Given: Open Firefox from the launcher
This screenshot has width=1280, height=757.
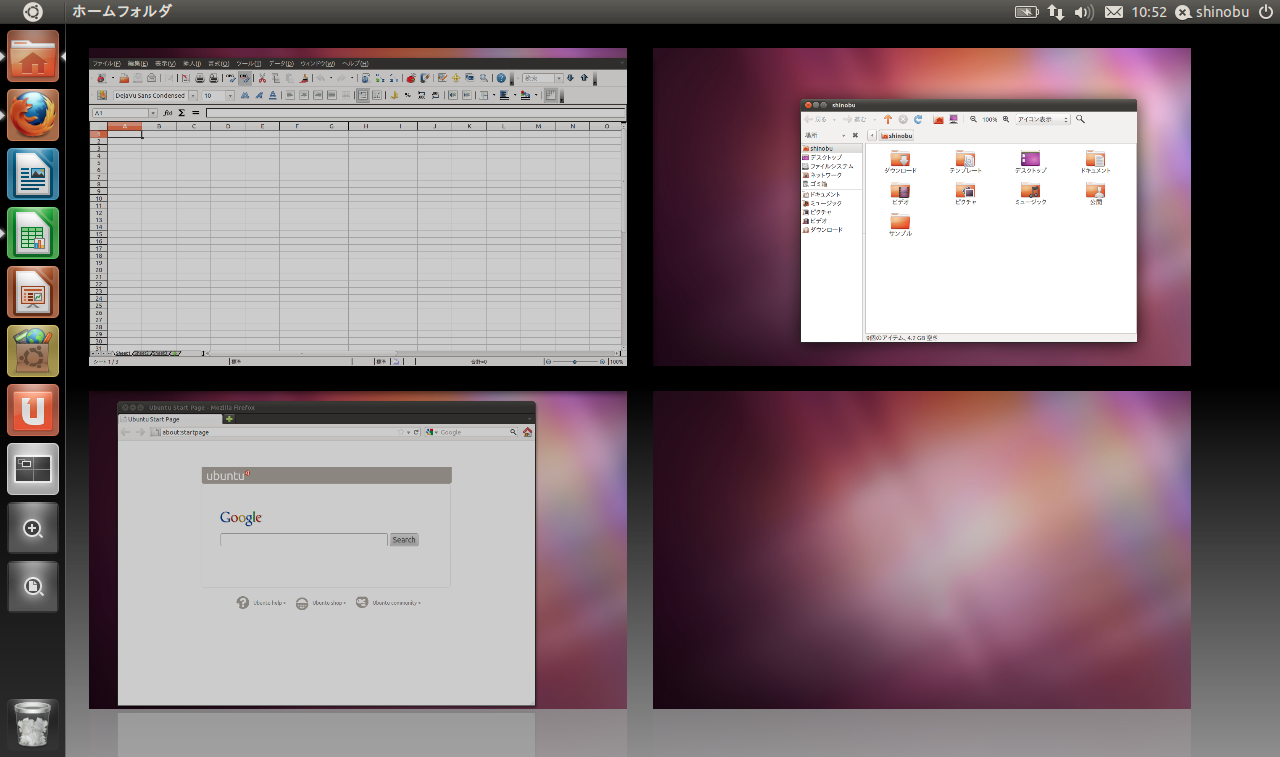Looking at the screenshot, I should tap(33, 115).
